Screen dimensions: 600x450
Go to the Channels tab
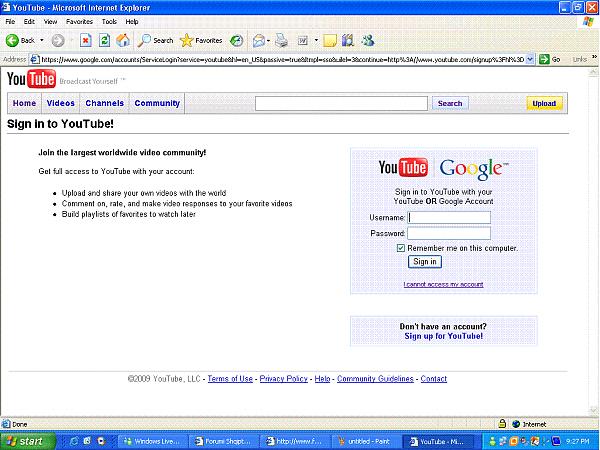tap(104, 103)
